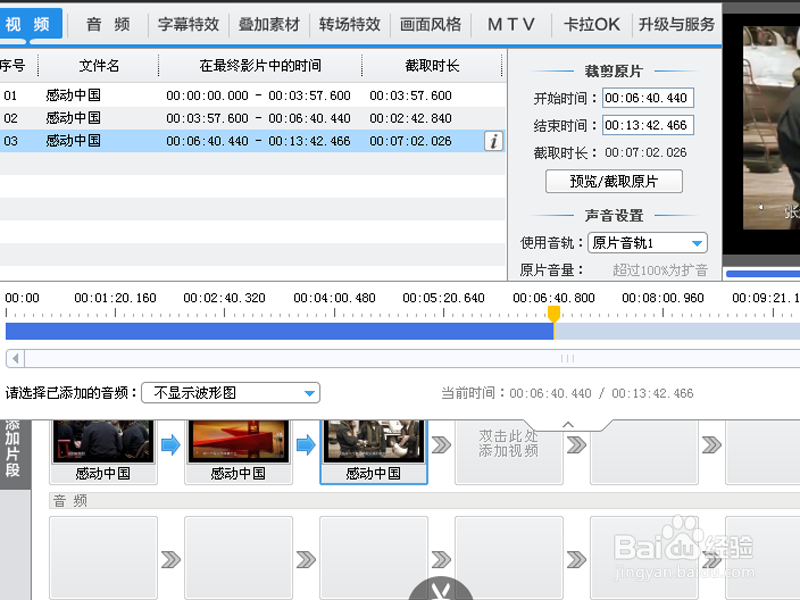Click gray chevron arrow after third clip
This screenshot has width=800, height=600.
click(x=441, y=445)
